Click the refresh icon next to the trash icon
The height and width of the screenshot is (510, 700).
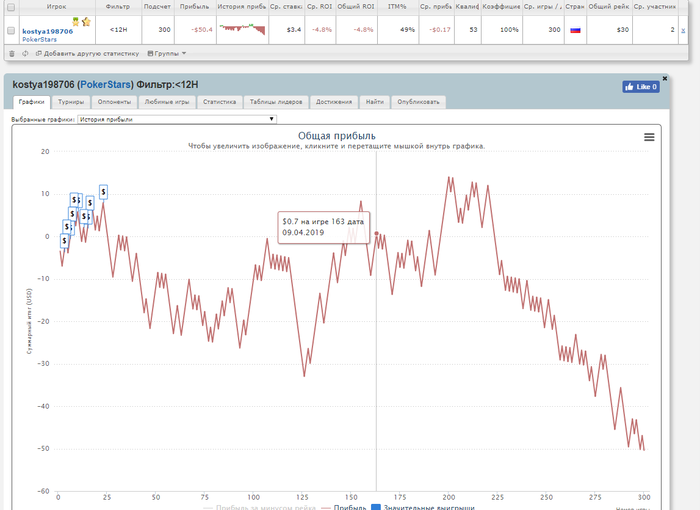[25, 54]
